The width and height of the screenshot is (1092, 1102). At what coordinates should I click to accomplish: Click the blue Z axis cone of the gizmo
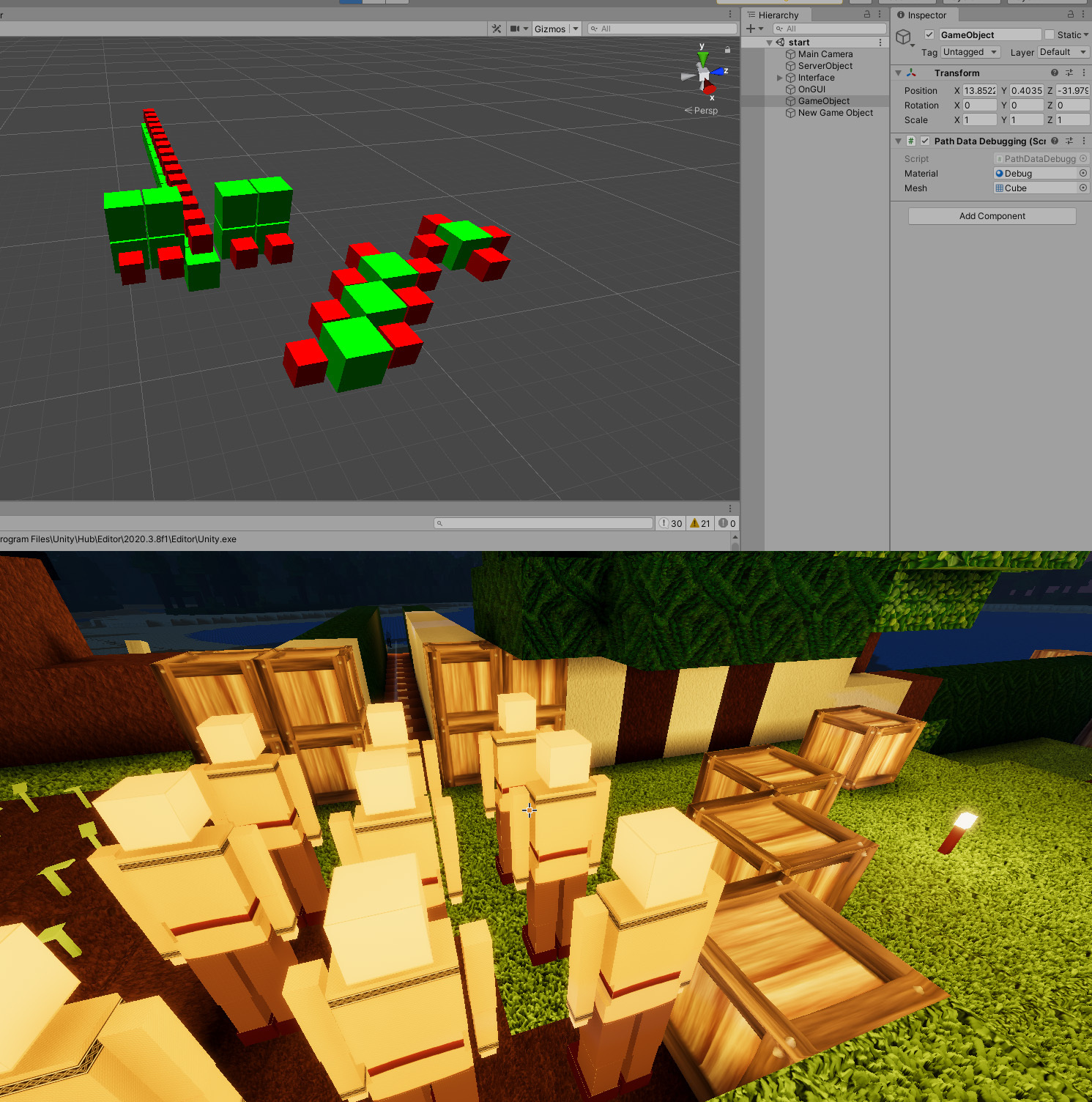tap(718, 72)
